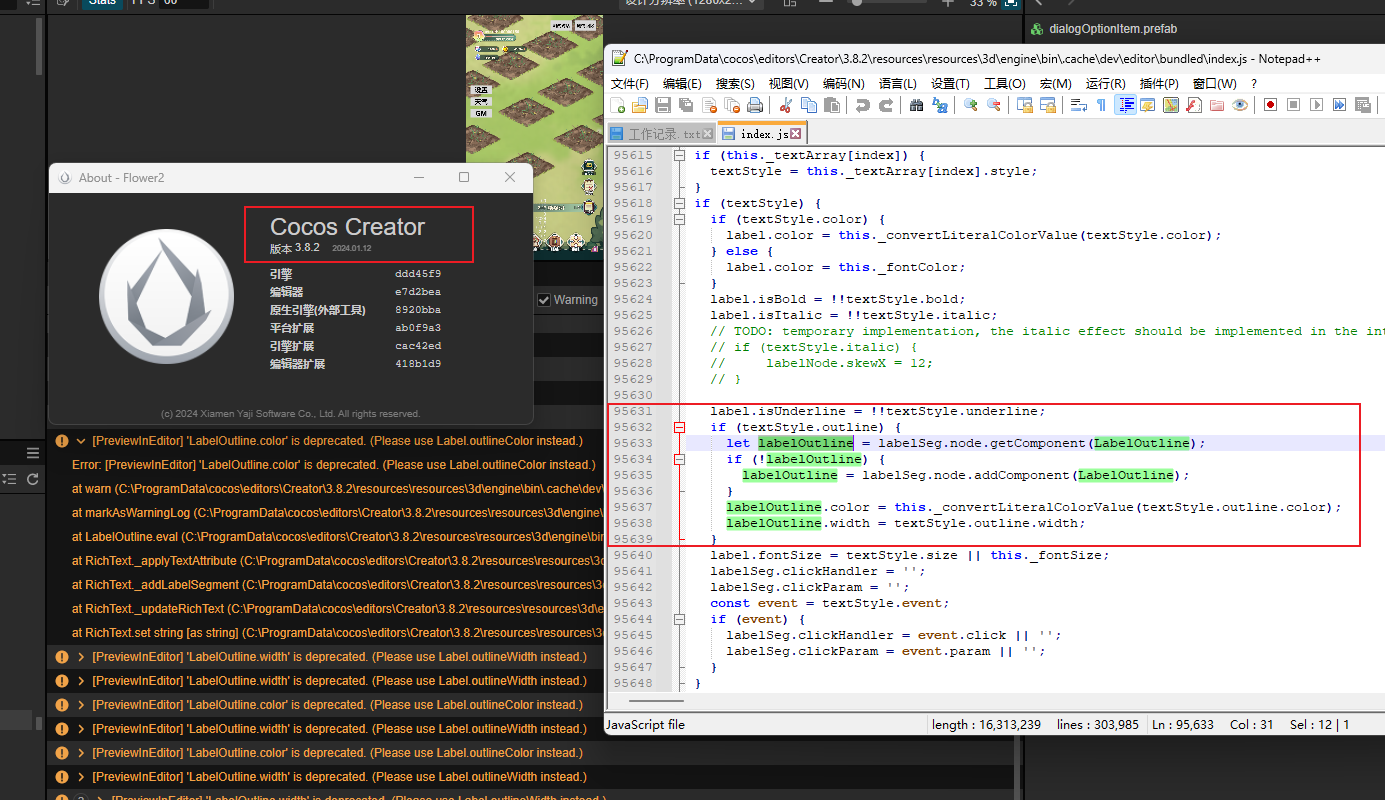Open the 设置(T) menu
1385x800 pixels.
950,84
